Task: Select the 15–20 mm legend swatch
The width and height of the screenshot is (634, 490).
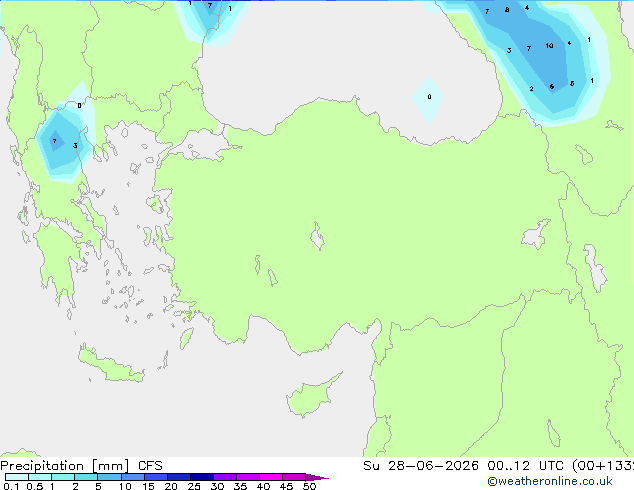Action: 155,477
